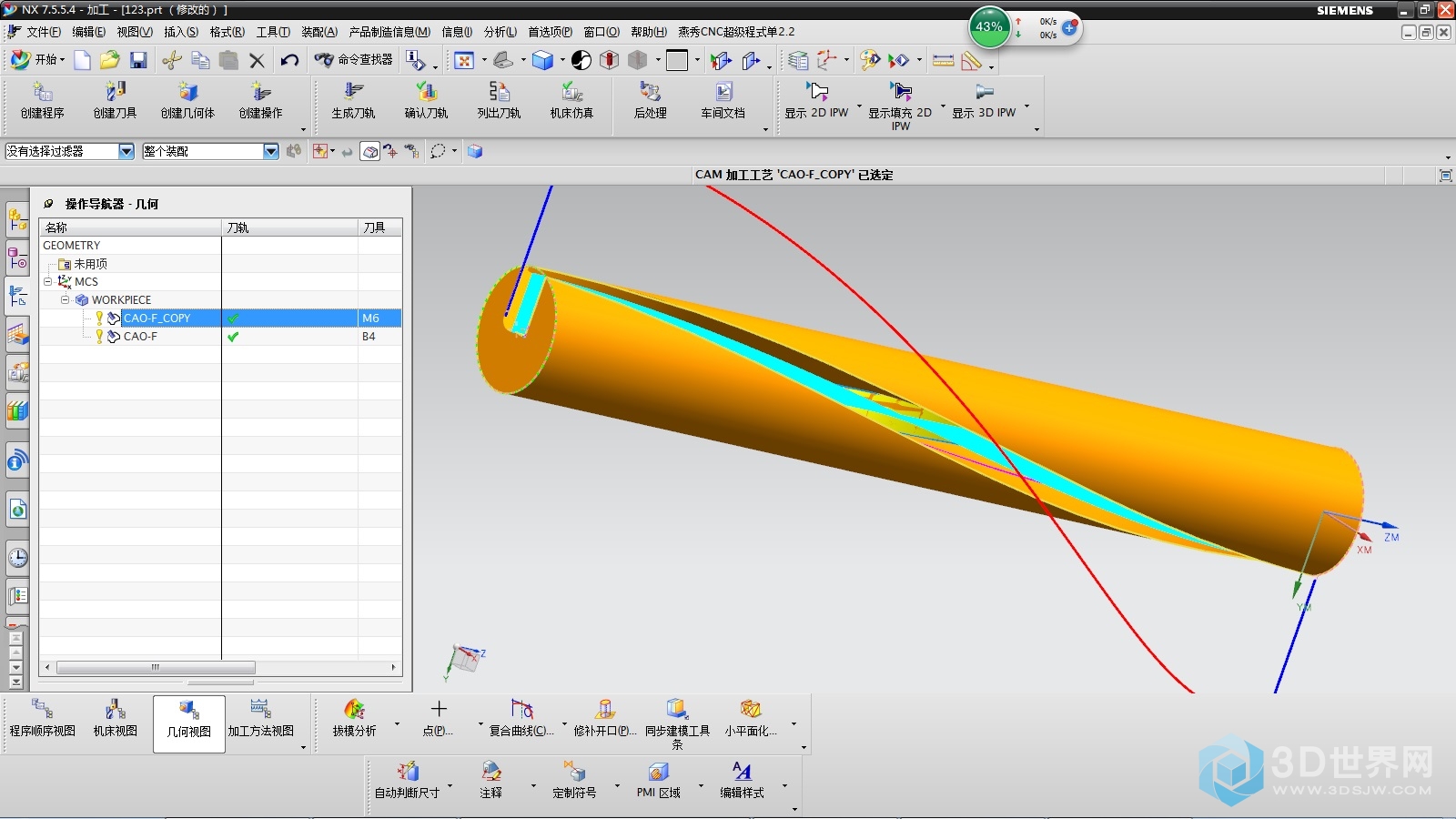The height and width of the screenshot is (819, 1456).
Task: Open the 编辑(E) menu
Action: (x=88, y=32)
